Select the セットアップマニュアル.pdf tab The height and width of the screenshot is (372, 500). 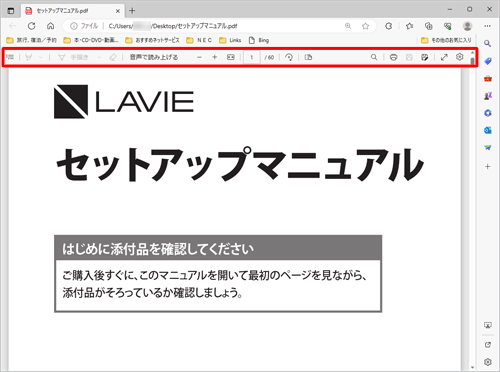click(x=73, y=11)
